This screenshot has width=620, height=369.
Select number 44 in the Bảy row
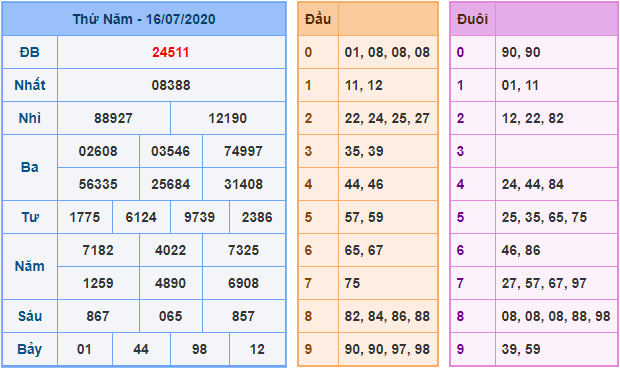pos(141,349)
